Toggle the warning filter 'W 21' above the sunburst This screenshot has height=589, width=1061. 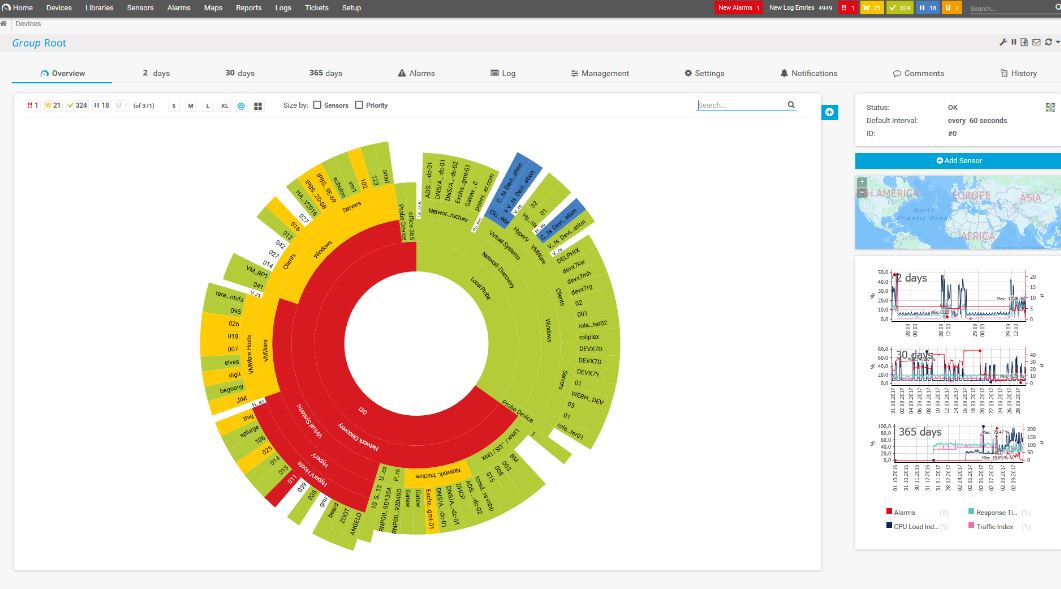(53, 106)
